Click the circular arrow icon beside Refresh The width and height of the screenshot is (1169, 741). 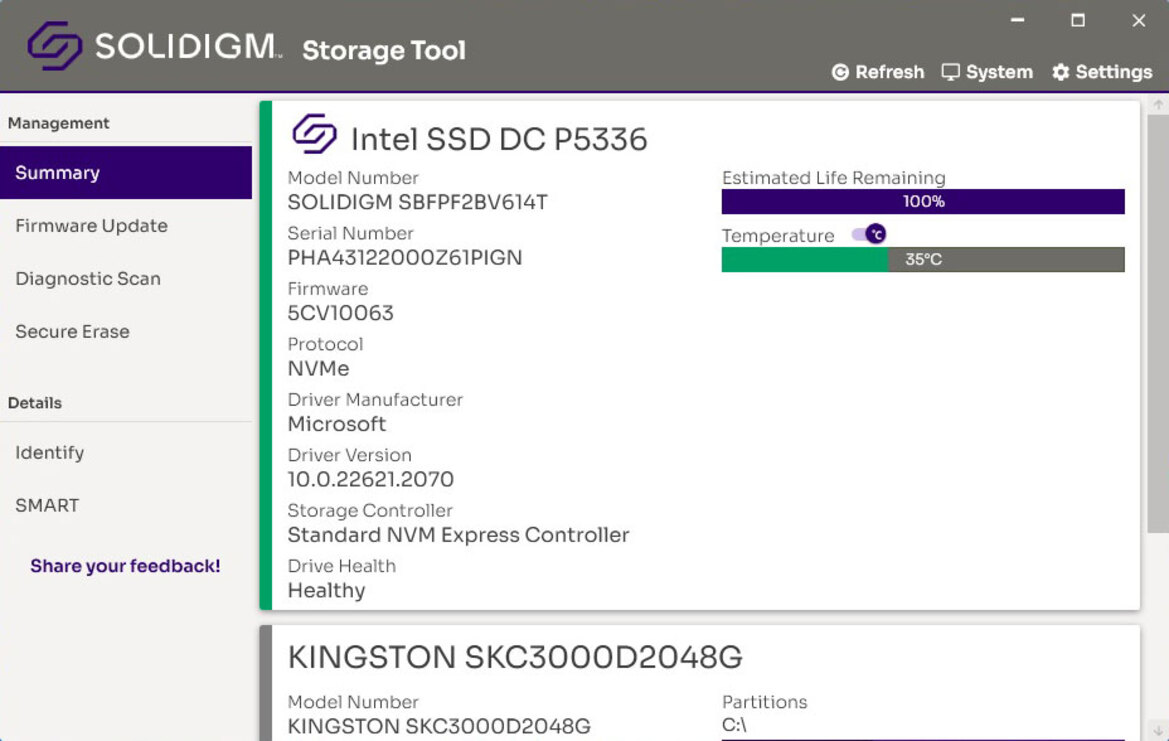pyautogui.click(x=841, y=71)
